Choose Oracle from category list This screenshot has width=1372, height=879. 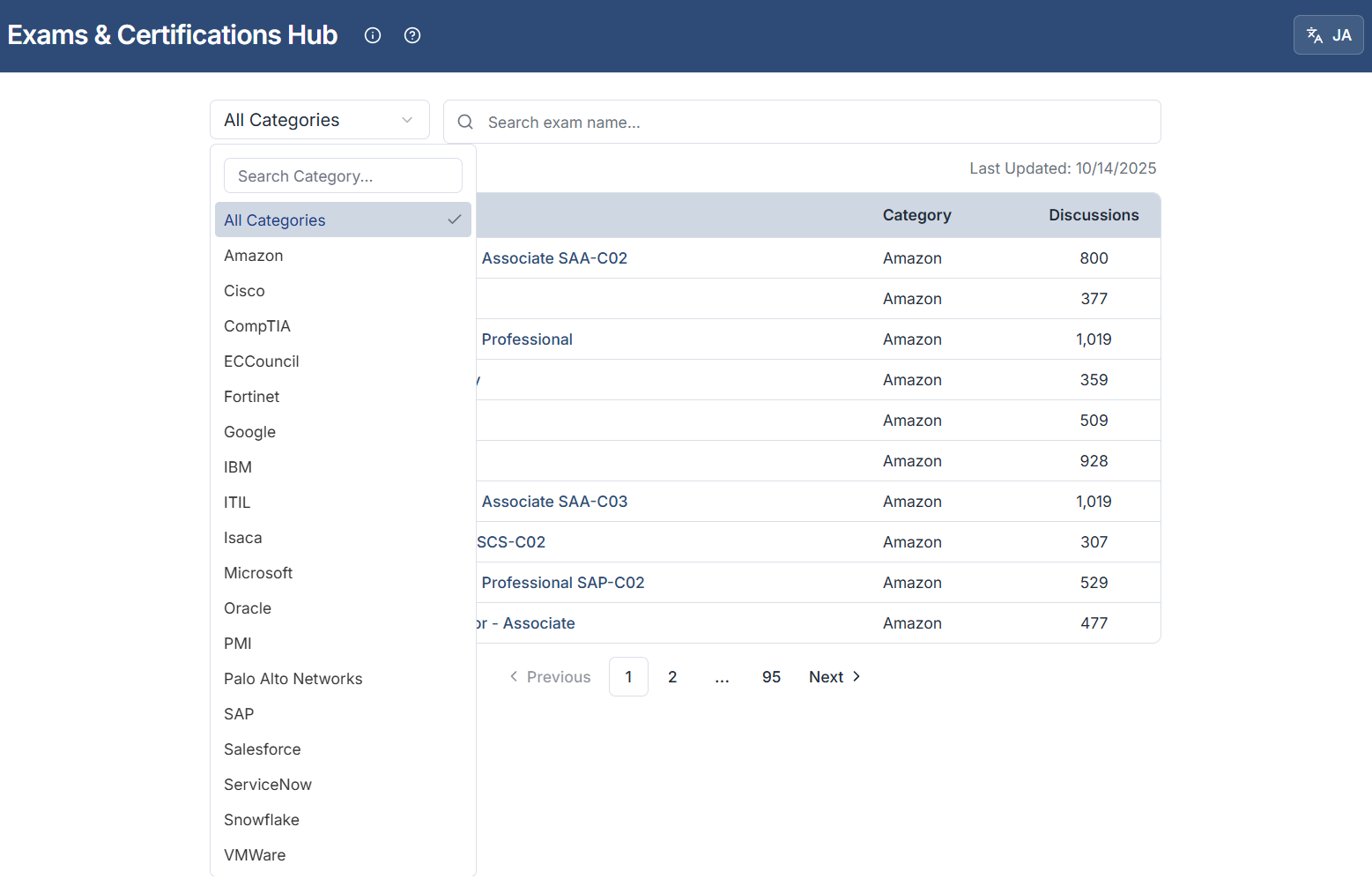click(x=343, y=607)
